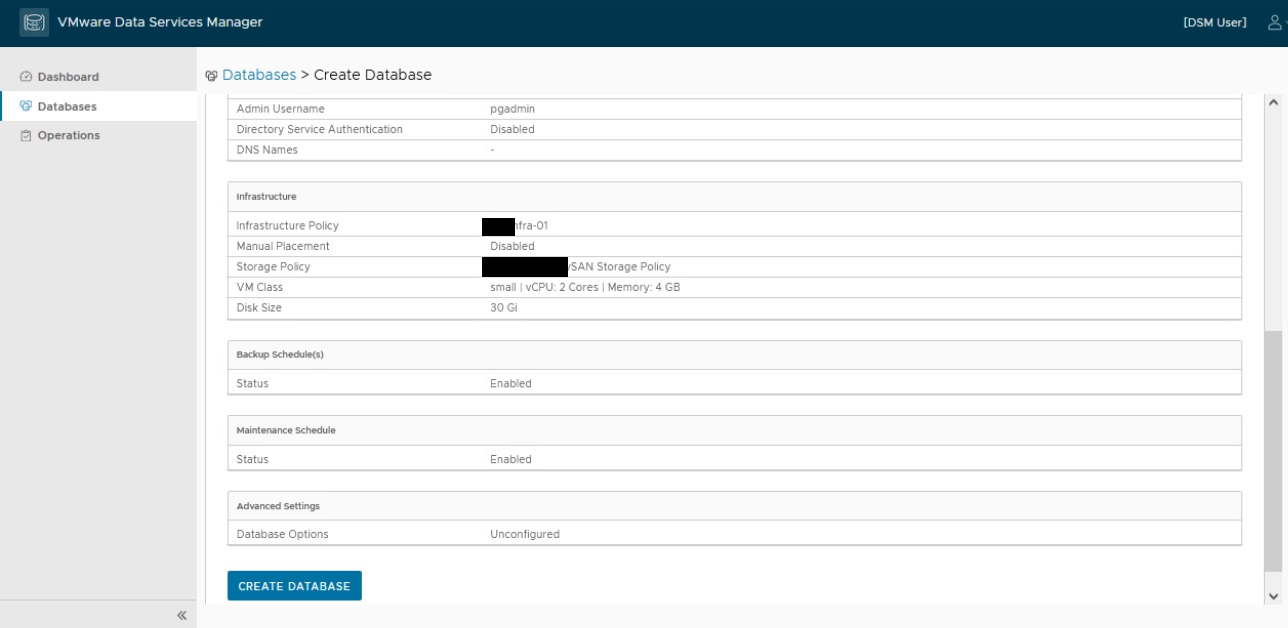Viewport: 1288px width, 628px height.
Task: Click the Manual Placement label
Action: point(283,246)
